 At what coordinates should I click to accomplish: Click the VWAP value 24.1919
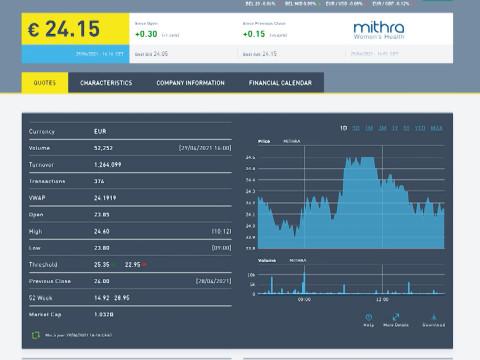pyautogui.click(x=105, y=198)
